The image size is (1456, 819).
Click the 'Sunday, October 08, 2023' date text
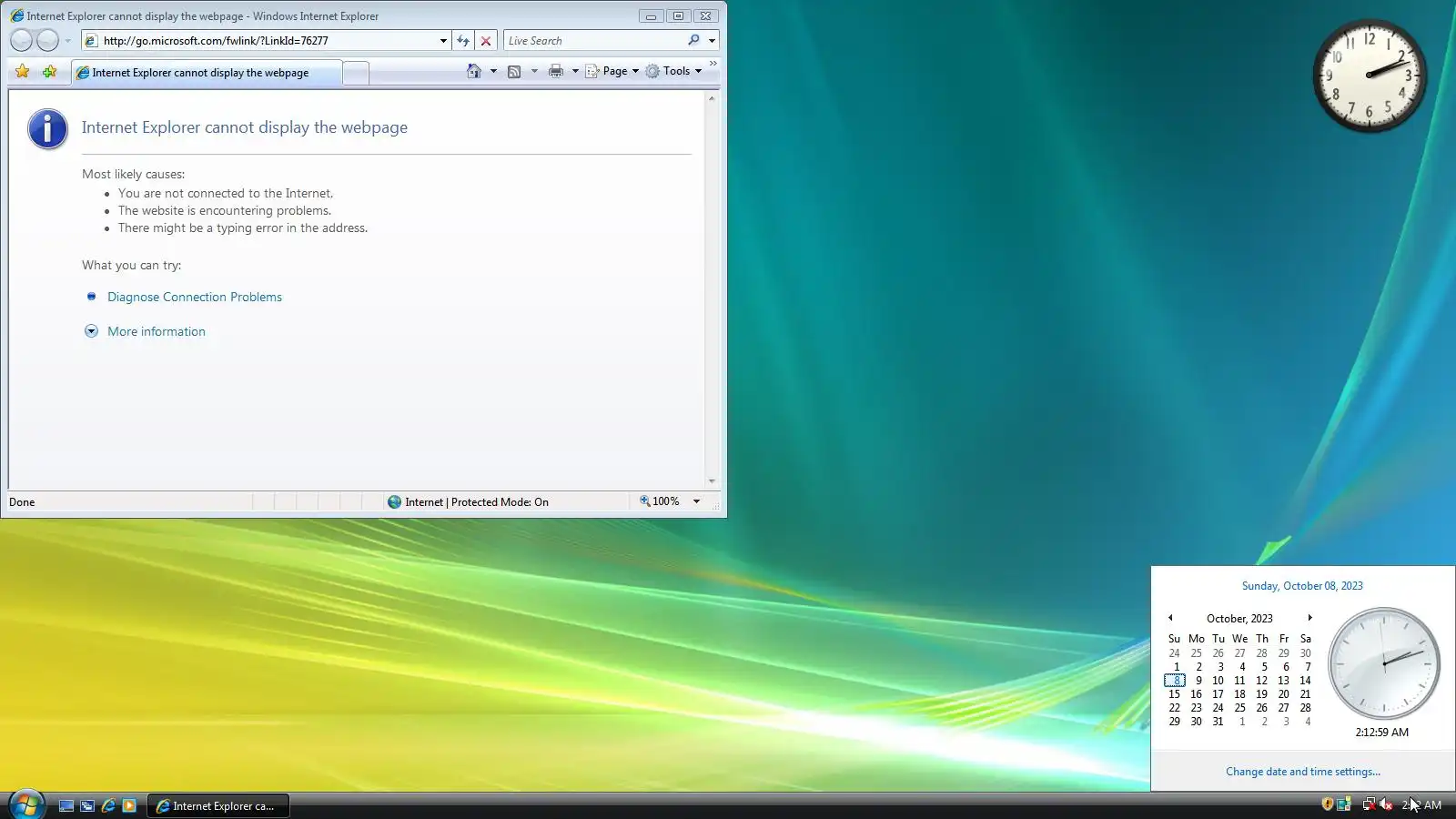pos(1302,586)
